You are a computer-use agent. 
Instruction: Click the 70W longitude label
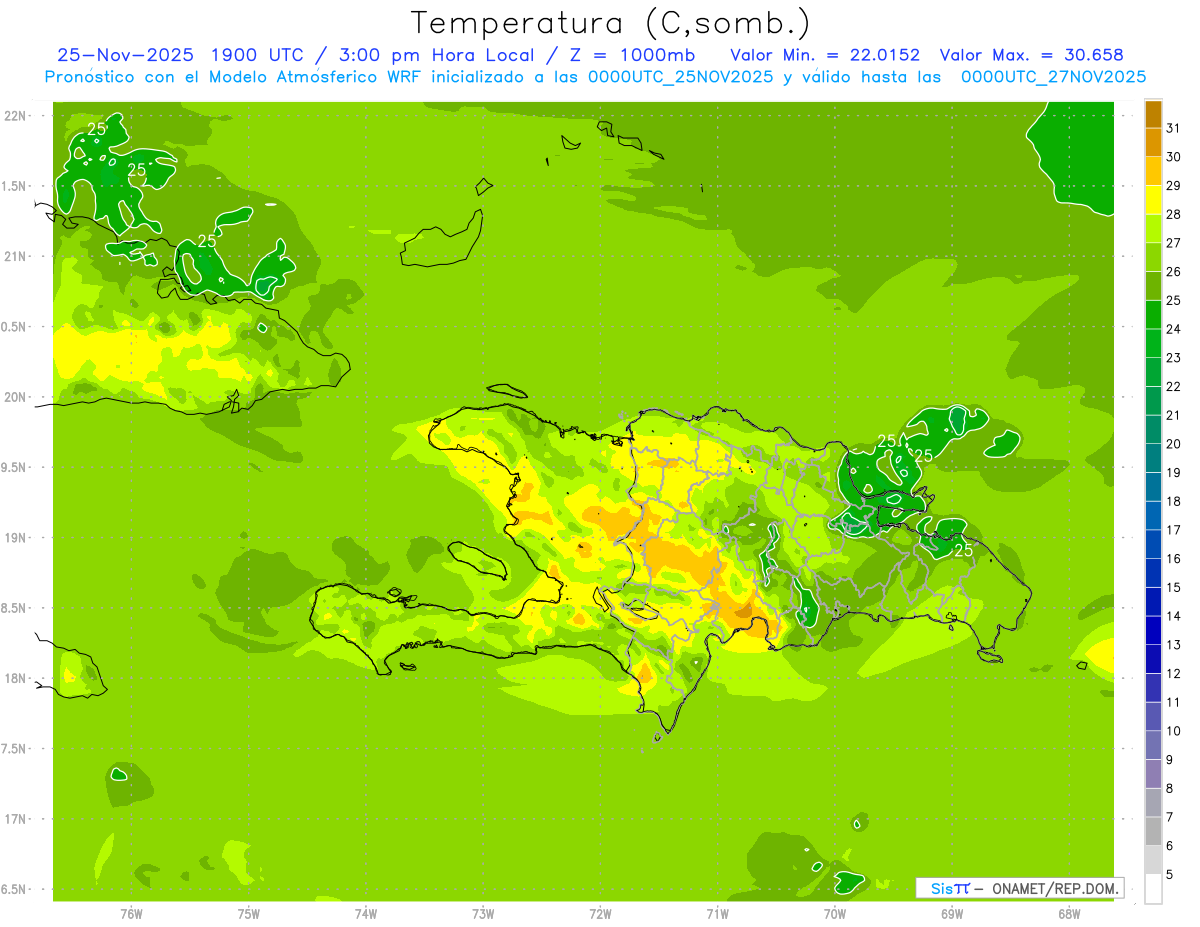click(835, 914)
